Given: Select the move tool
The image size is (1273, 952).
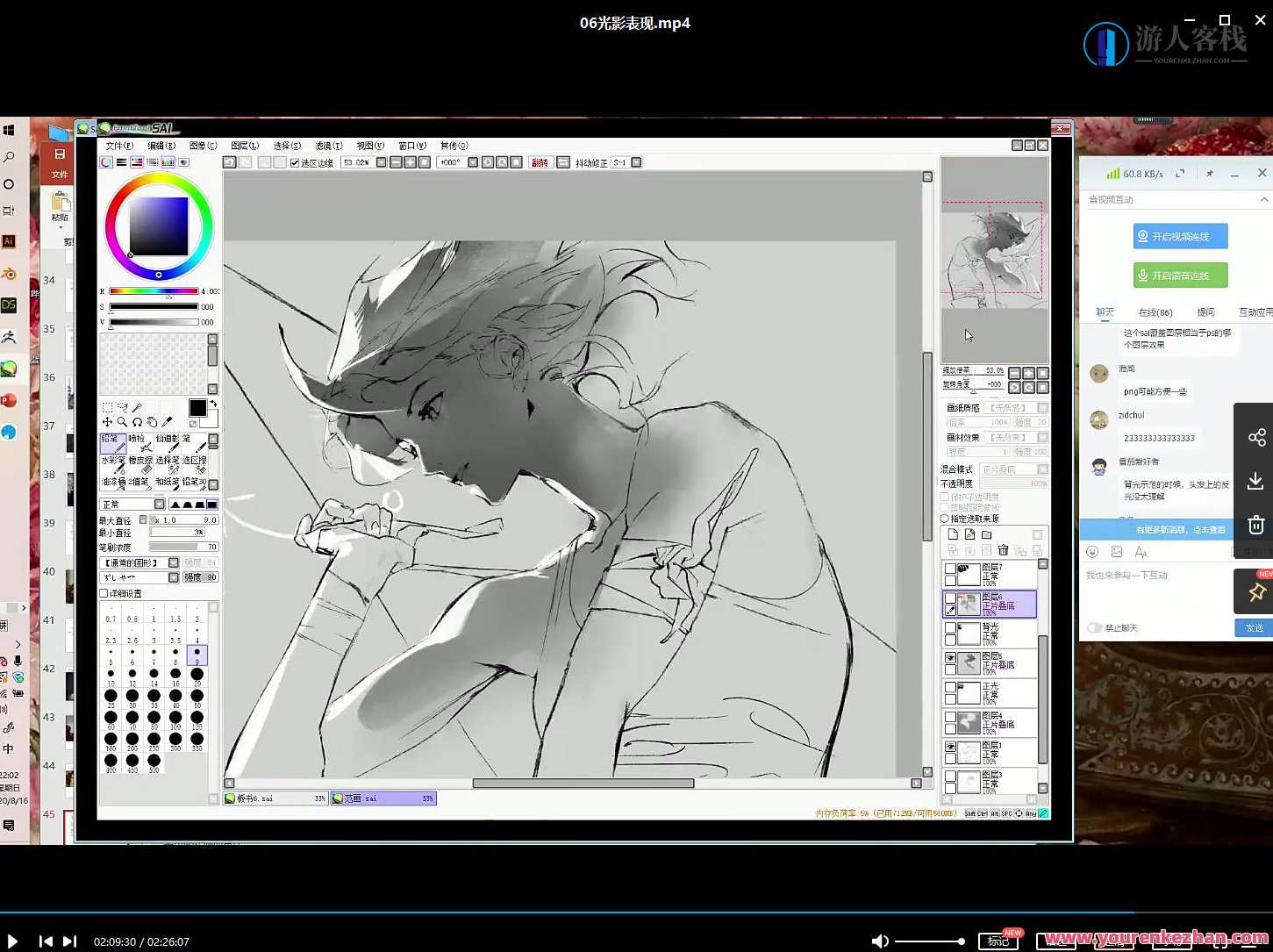Looking at the screenshot, I should [x=107, y=422].
